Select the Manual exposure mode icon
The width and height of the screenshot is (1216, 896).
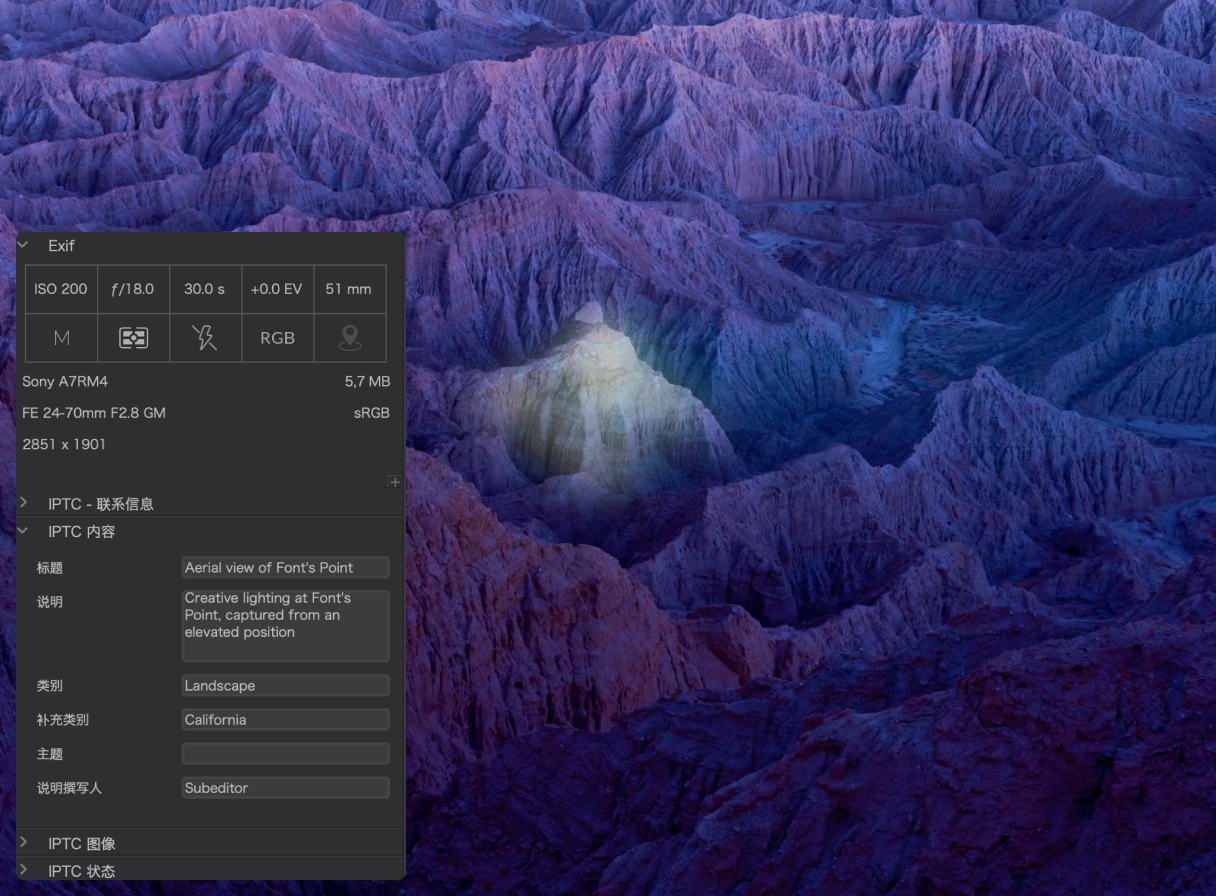[61, 337]
